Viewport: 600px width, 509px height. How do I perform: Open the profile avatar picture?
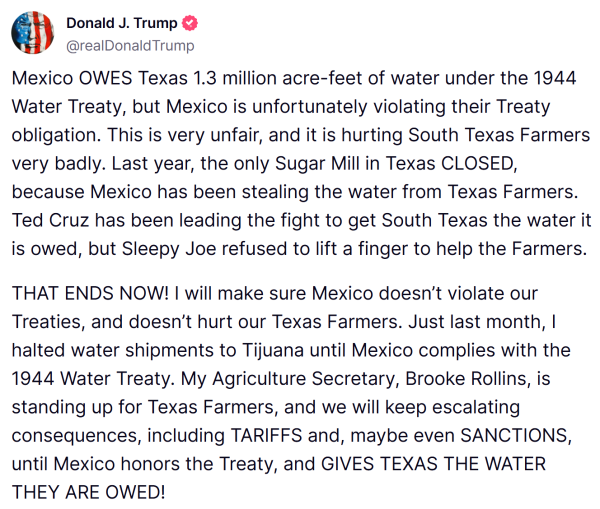(x=33, y=33)
